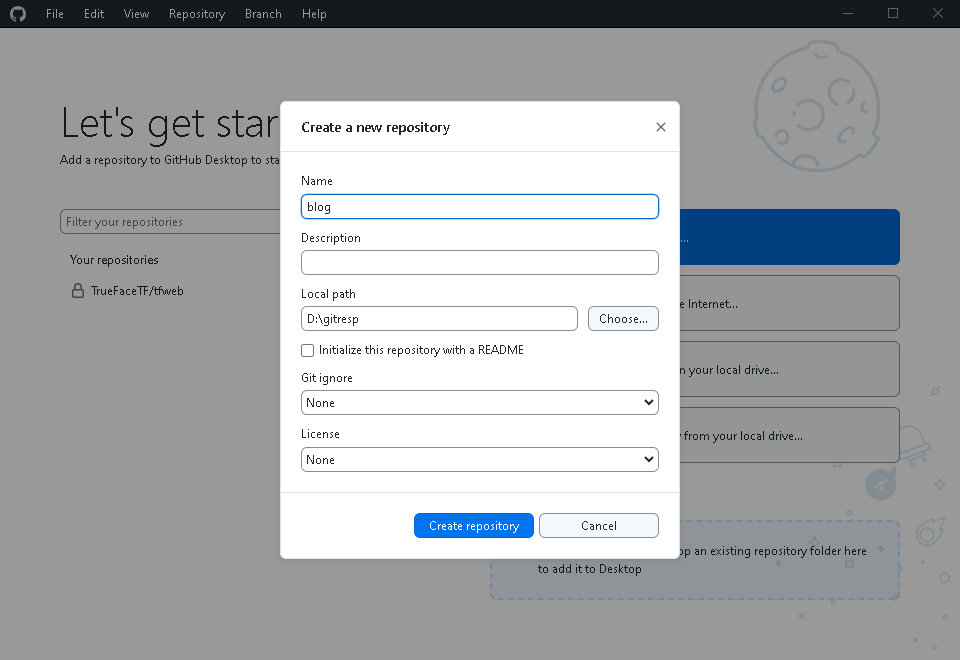
Task: Open the Repository menu
Action: click(197, 14)
